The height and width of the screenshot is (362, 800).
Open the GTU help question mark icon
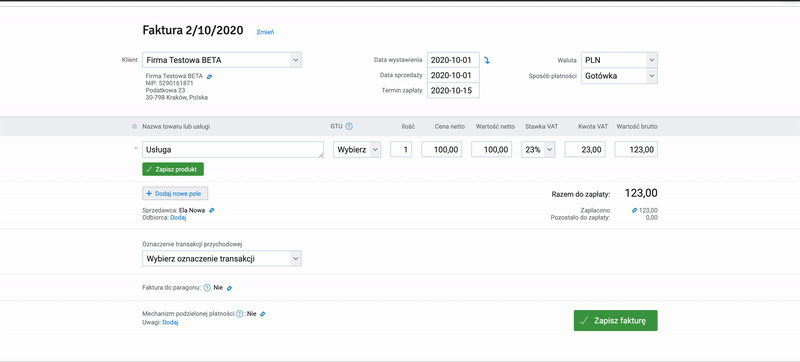pos(349,126)
